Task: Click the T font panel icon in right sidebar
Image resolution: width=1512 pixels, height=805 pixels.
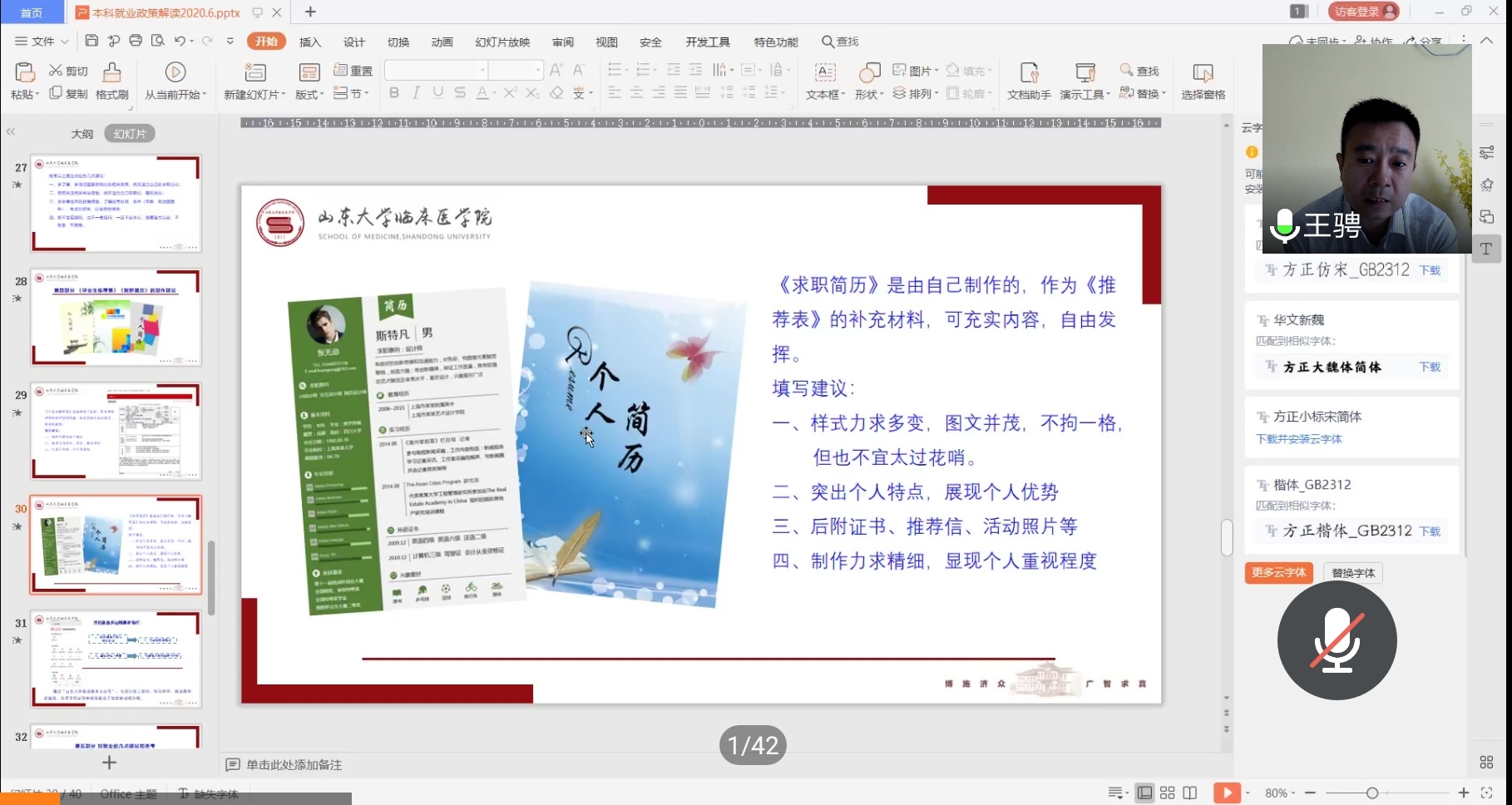Action: pyautogui.click(x=1487, y=249)
